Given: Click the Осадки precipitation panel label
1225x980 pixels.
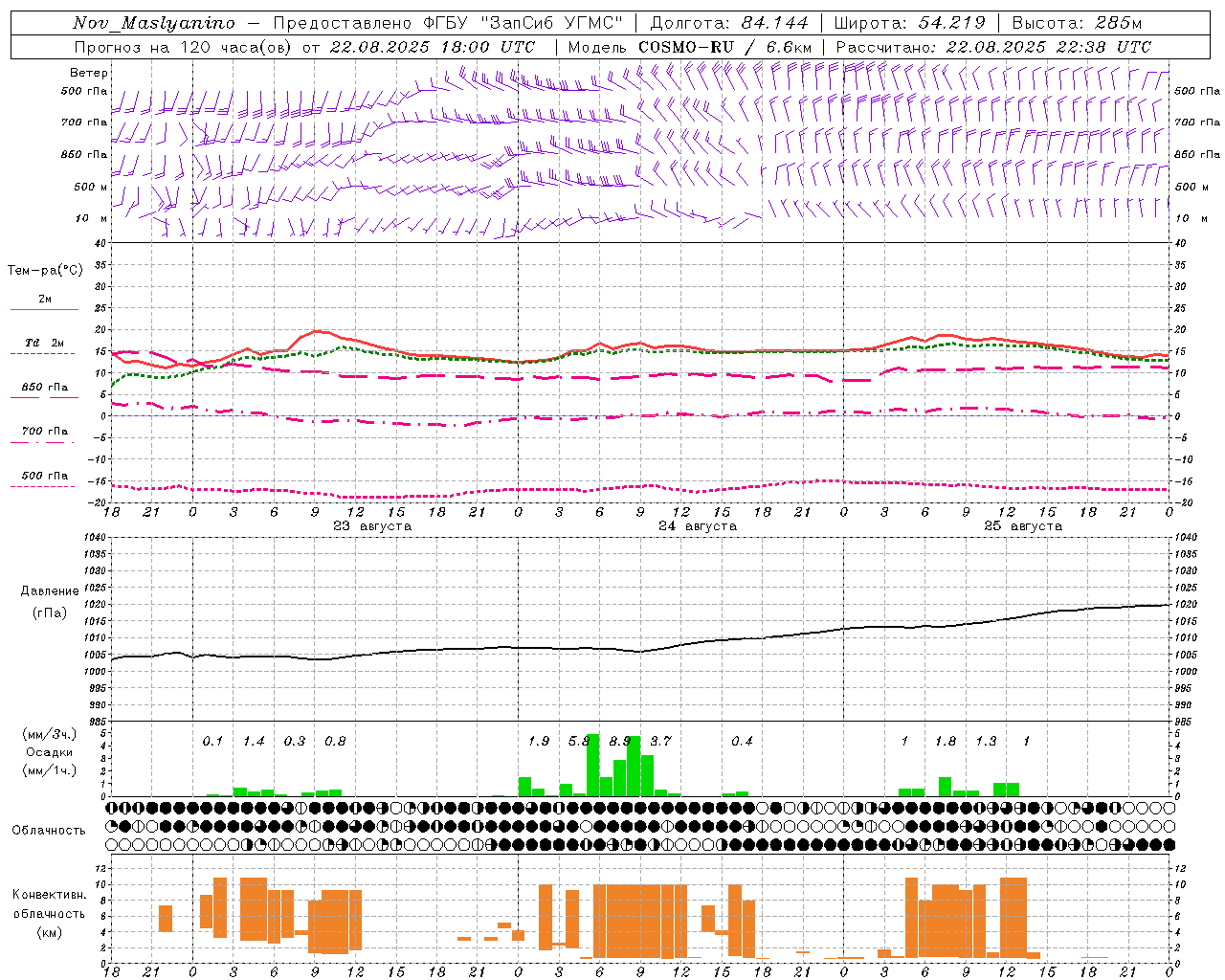Looking at the screenshot, I should coord(49,752).
